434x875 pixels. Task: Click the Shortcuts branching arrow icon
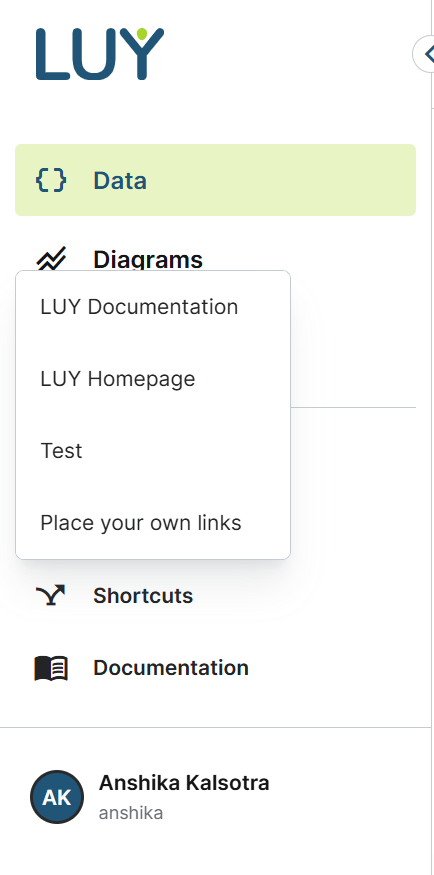click(50, 595)
